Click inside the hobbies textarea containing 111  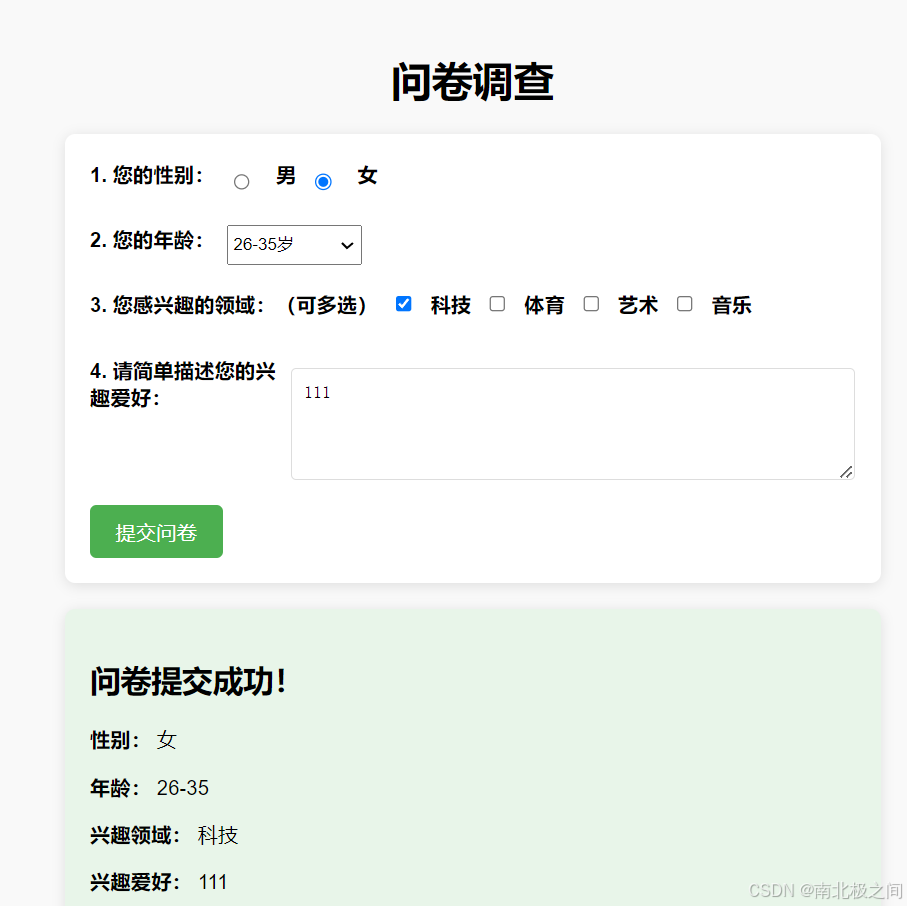coord(573,424)
